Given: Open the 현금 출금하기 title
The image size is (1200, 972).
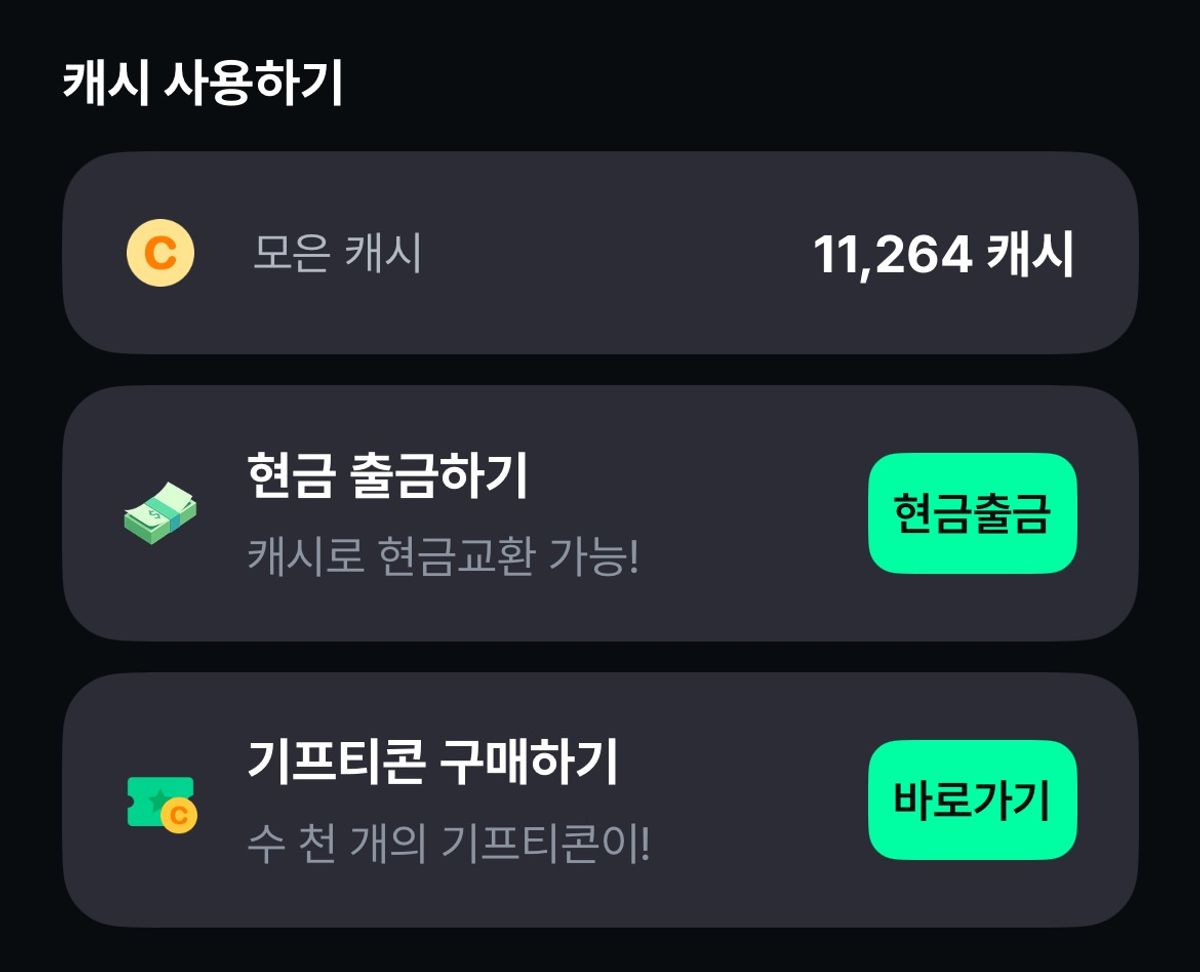Looking at the screenshot, I should 387,477.
